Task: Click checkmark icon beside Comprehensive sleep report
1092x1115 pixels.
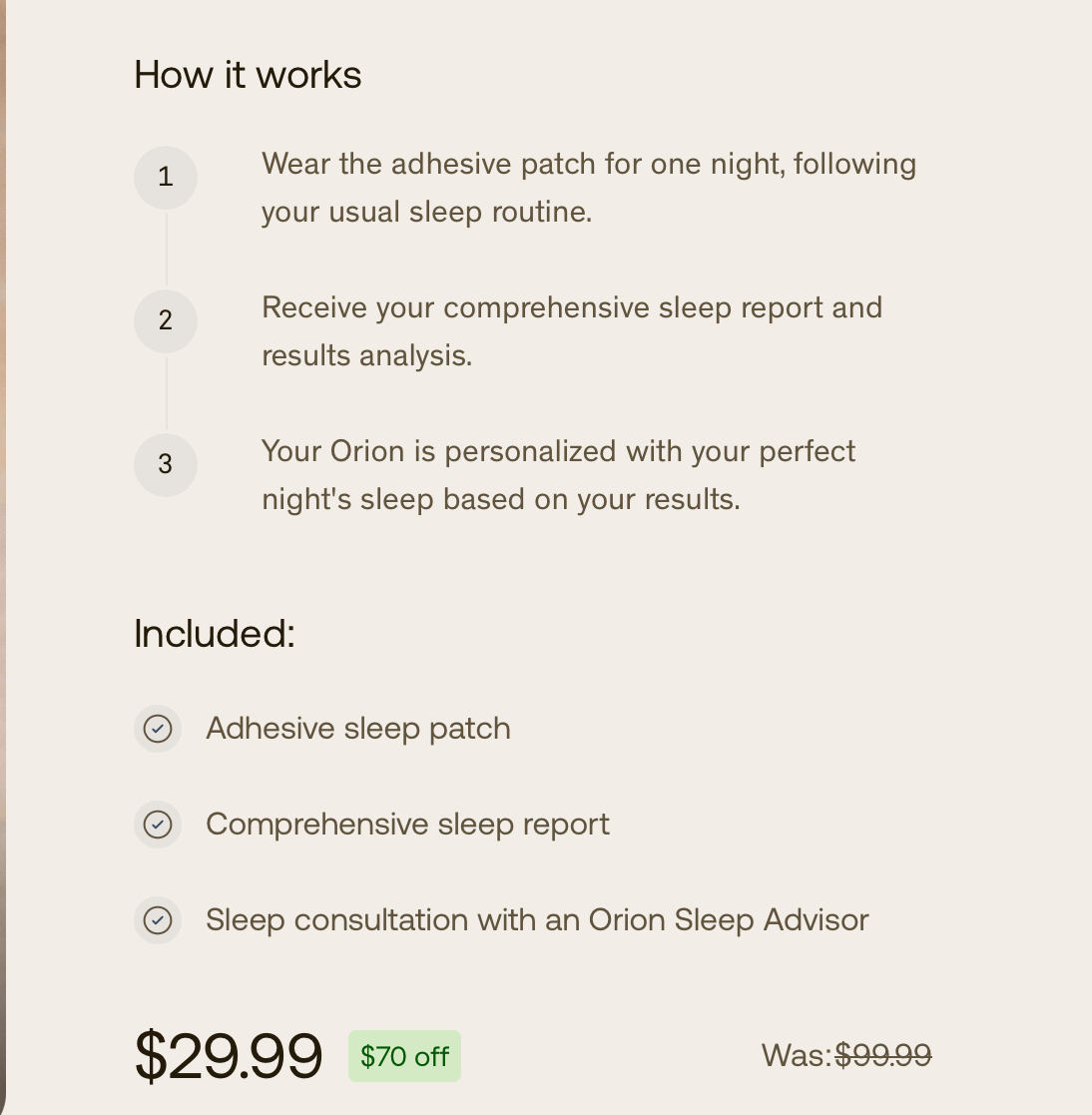Action: click(158, 825)
